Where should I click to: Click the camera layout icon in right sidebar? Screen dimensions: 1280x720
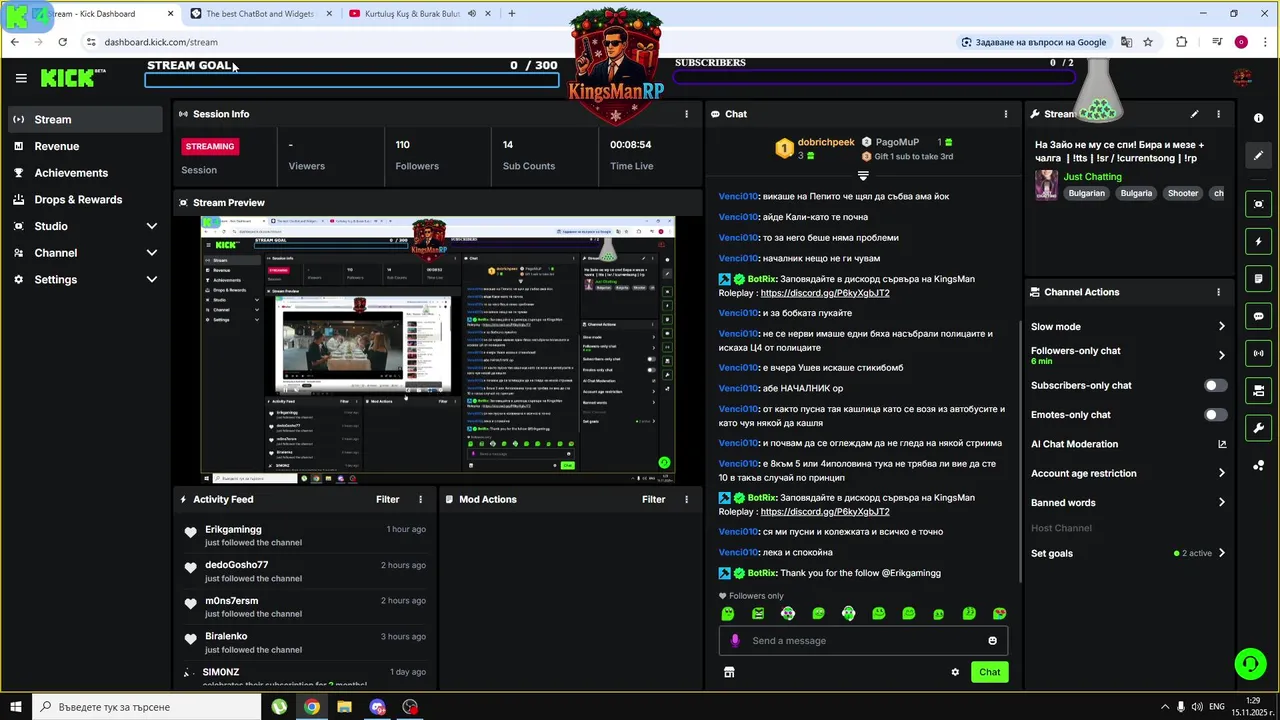point(1258,390)
